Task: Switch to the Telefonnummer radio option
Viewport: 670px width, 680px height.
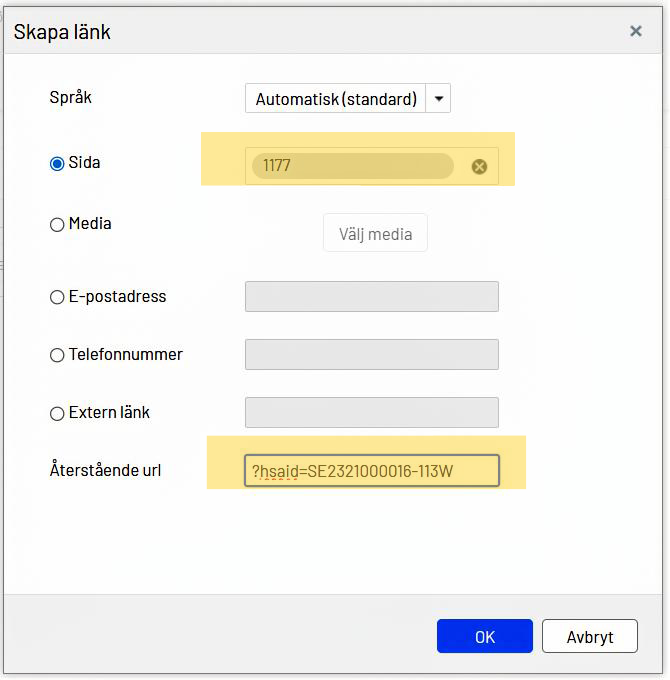Action: pos(57,355)
